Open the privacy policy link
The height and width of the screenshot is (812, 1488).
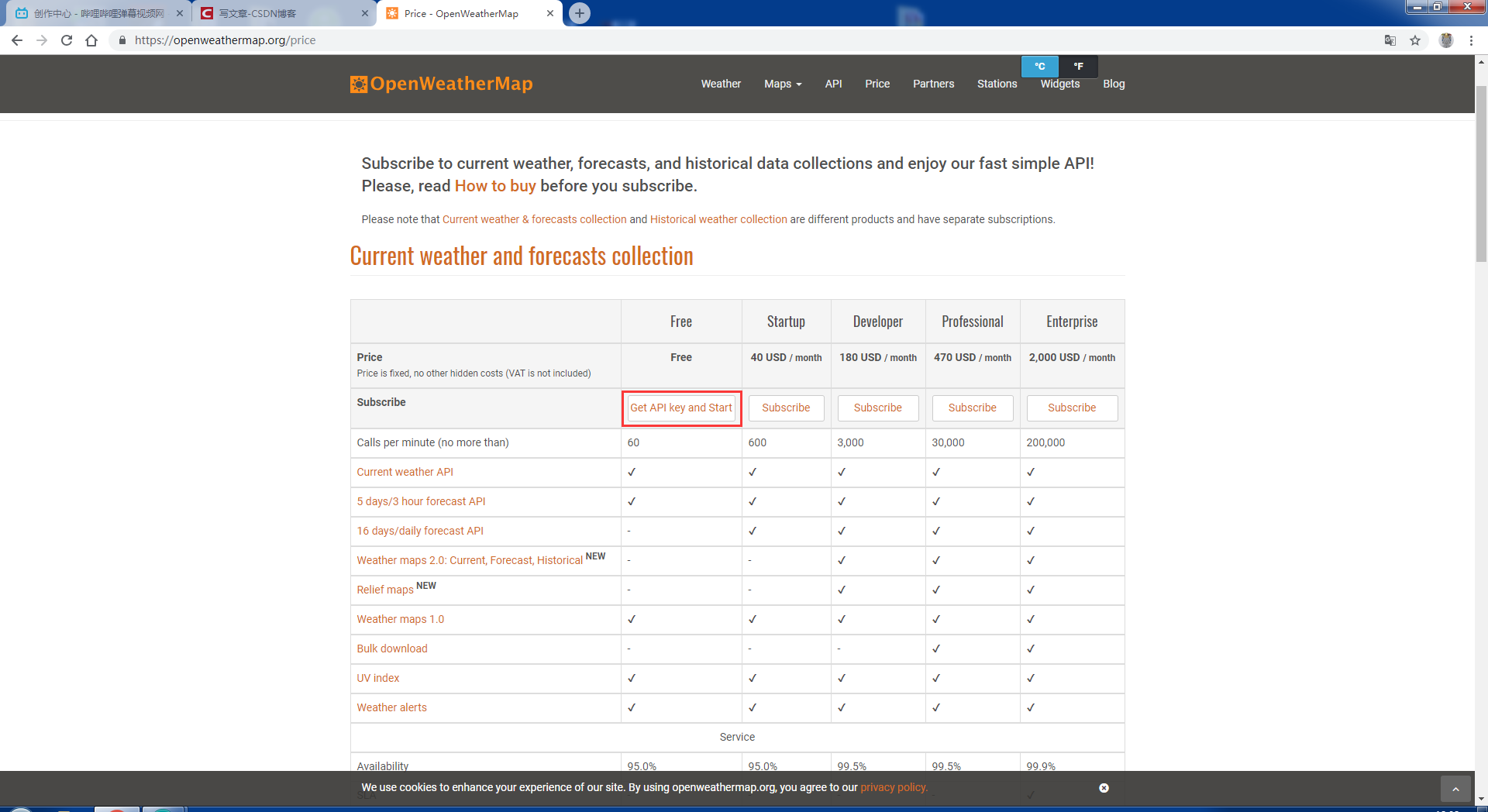coord(894,787)
